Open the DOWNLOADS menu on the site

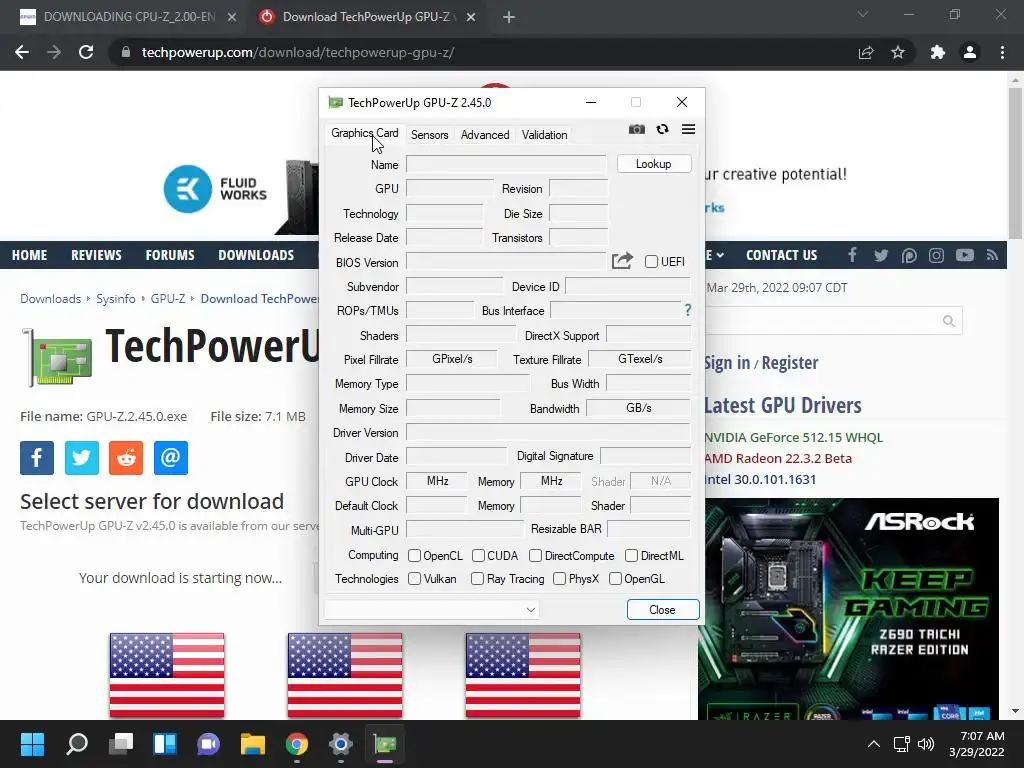(256, 255)
